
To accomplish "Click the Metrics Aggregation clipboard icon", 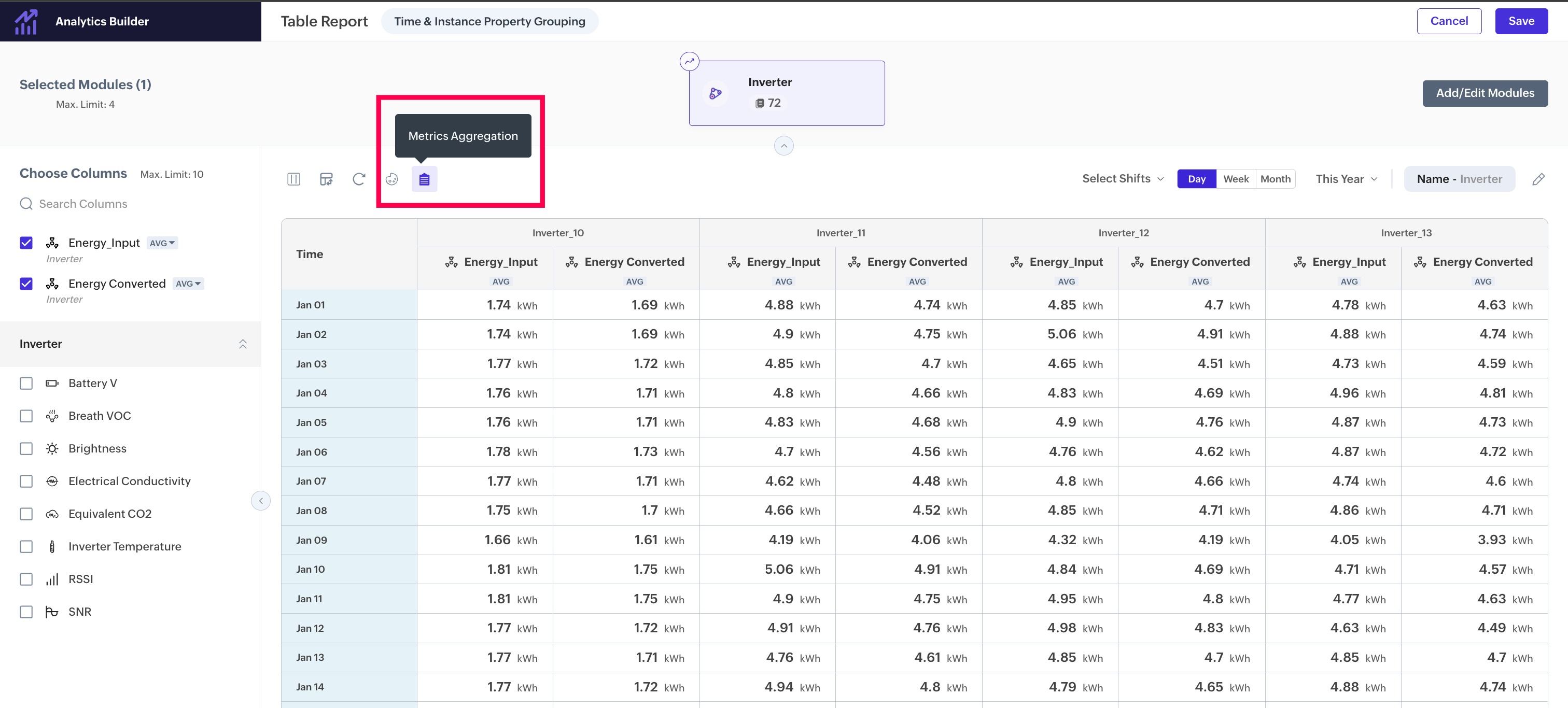I will (x=424, y=179).
